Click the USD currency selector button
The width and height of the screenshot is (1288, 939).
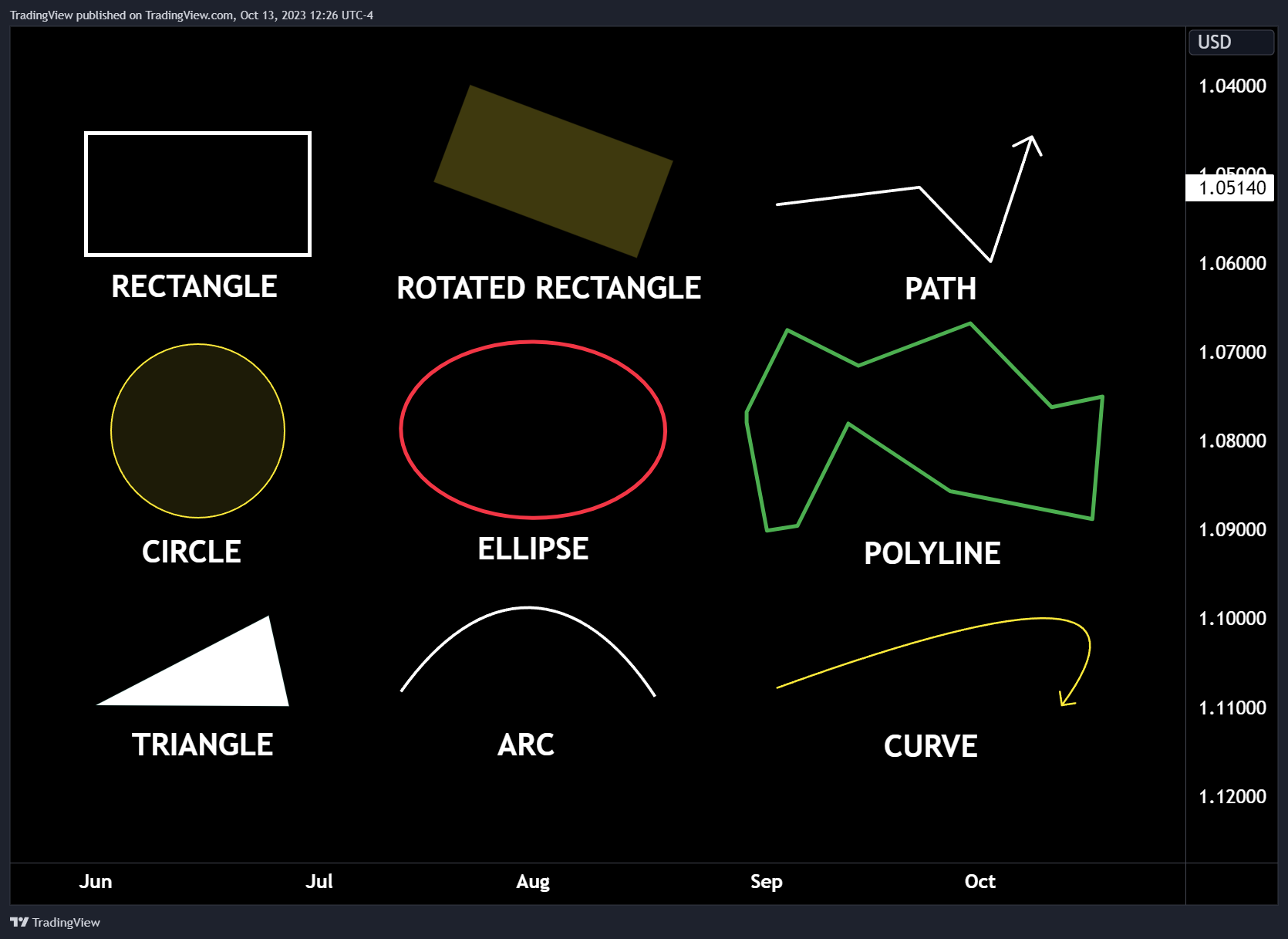tap(1231, 42)
